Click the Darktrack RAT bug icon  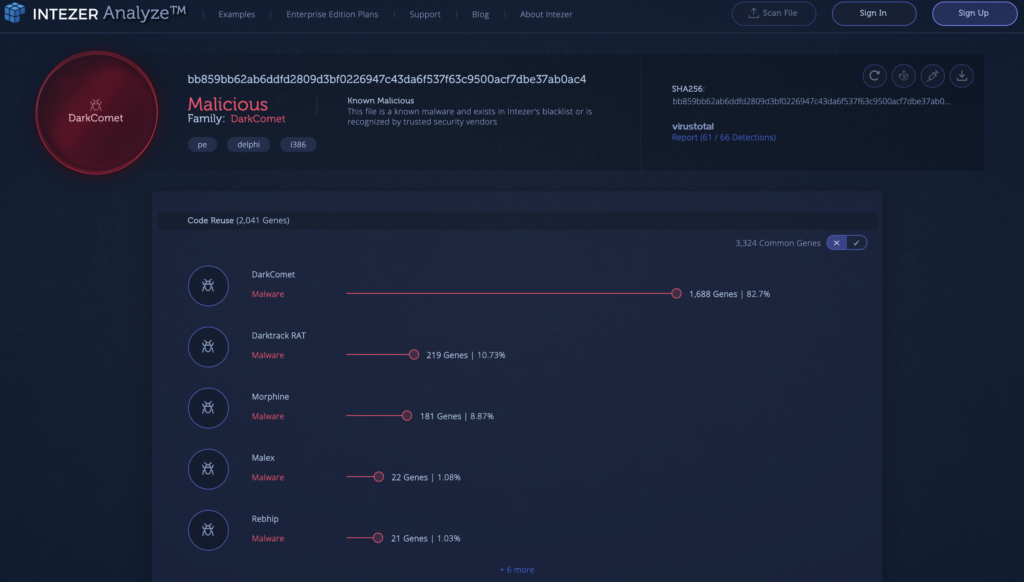click(x=208, y=347)
